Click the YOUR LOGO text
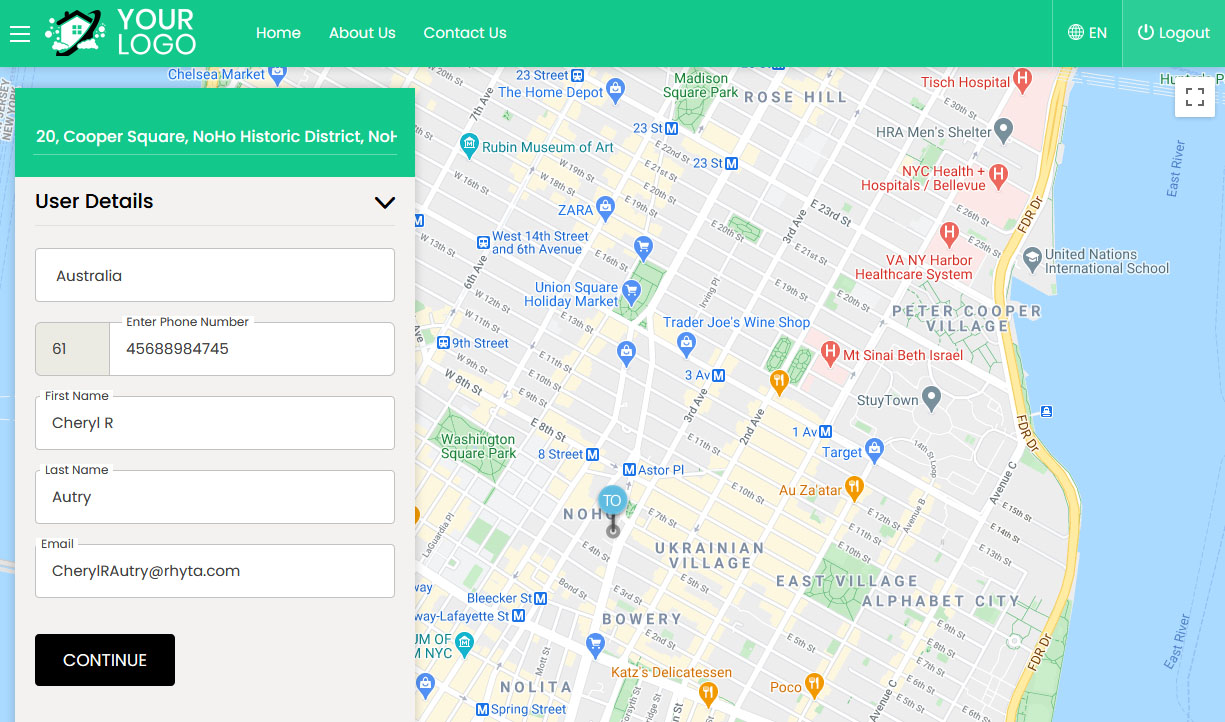This screenshot has width=1225, height=722. coord(156,32)
